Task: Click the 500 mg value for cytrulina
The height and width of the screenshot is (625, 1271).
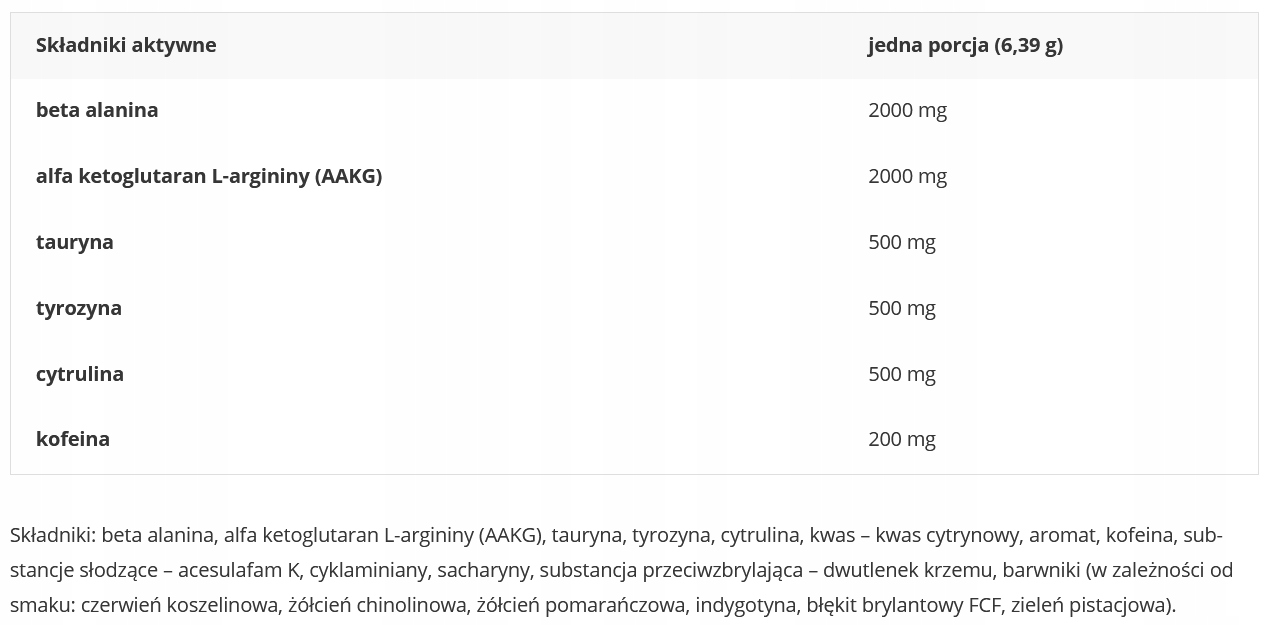Action: (x=902, y=374)
